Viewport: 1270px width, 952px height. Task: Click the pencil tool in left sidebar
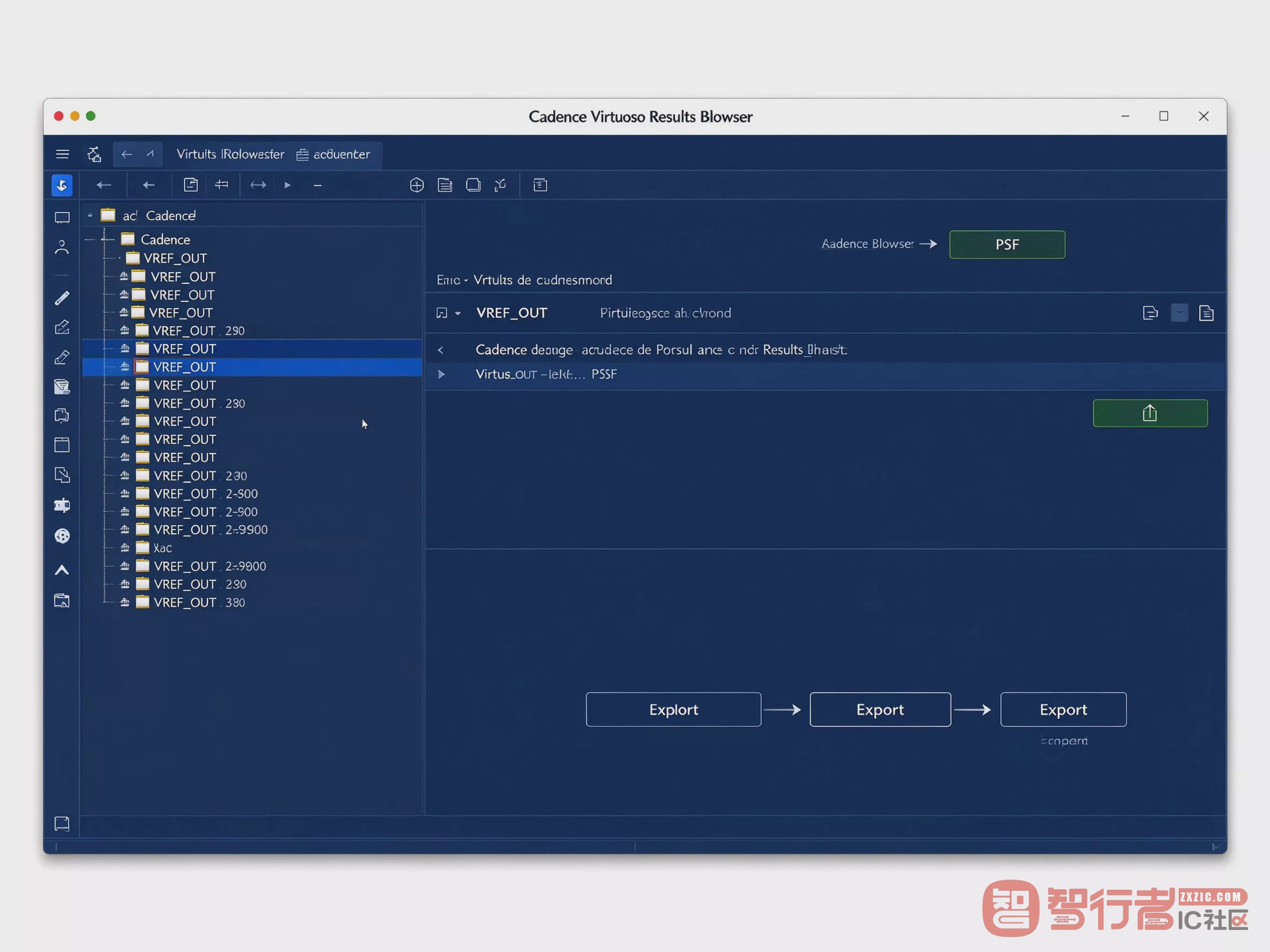pyautogui.click(x=62, y=297)
